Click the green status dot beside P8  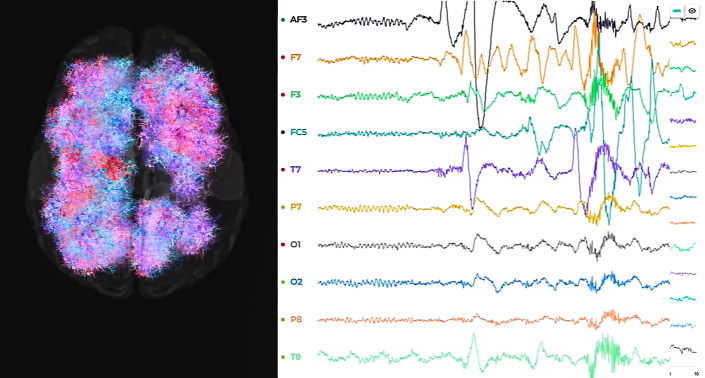pos(283,320)
